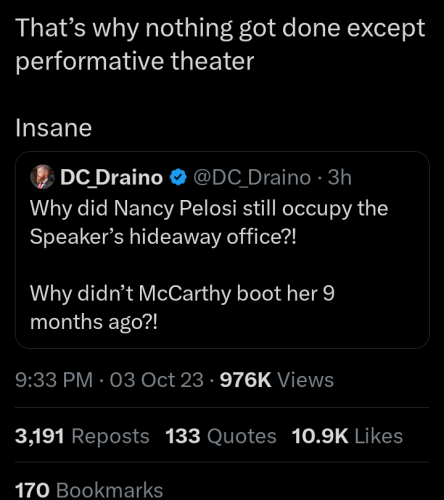This screenshot has width=444, height=500.
Task: Click the 9:33 PM timestamp
Action: 54,380
